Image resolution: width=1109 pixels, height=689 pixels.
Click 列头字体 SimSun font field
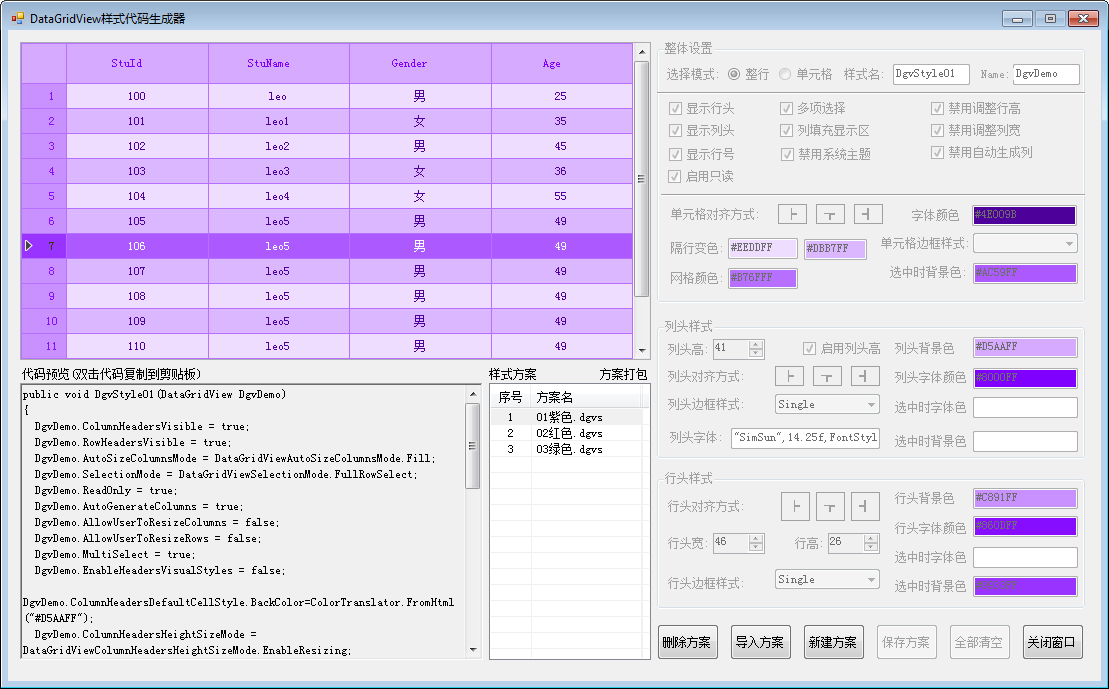(x=805, y=438)
